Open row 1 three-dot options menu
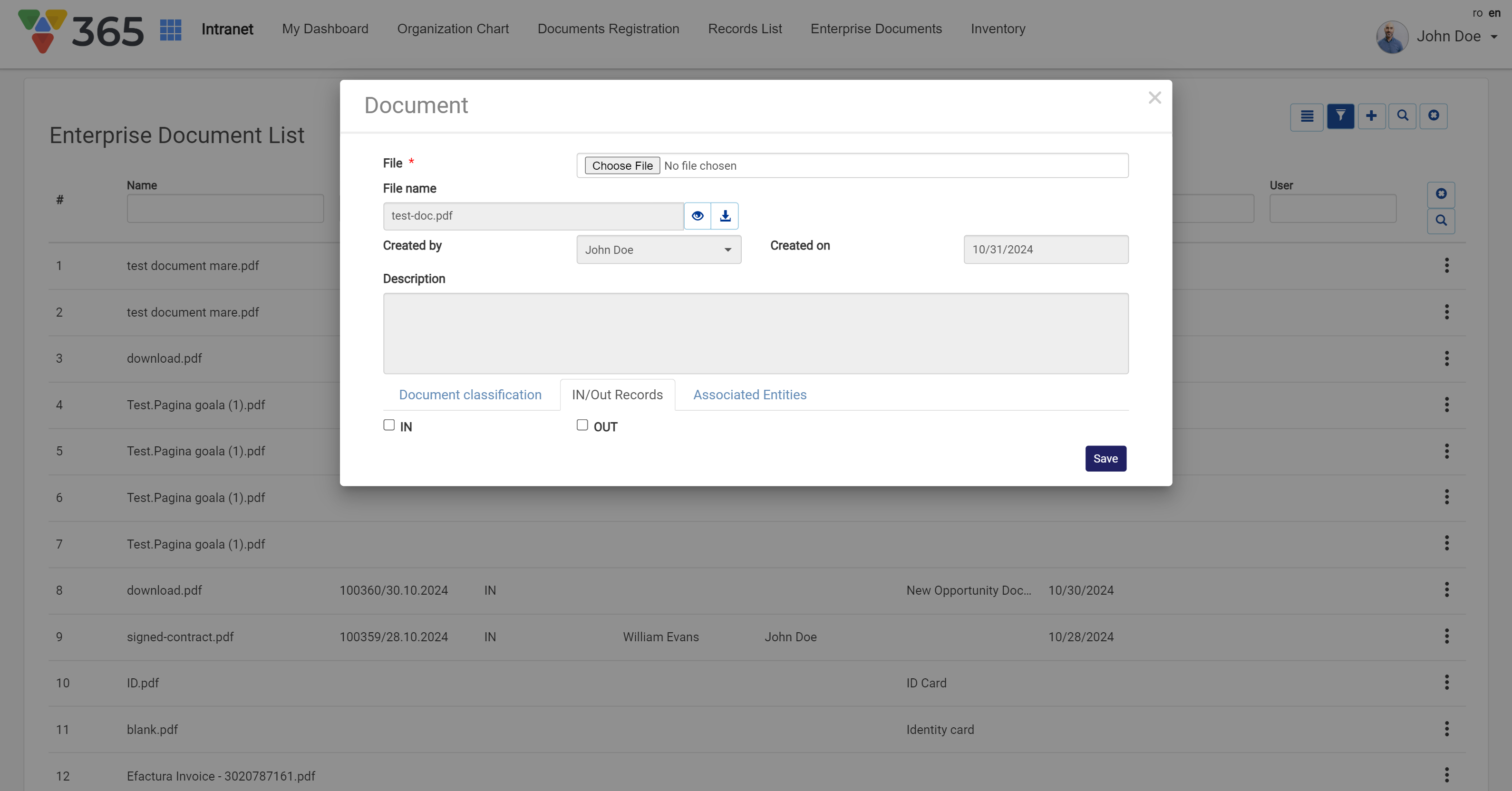The image size is (1512, 791). [x=1446, y=265]
